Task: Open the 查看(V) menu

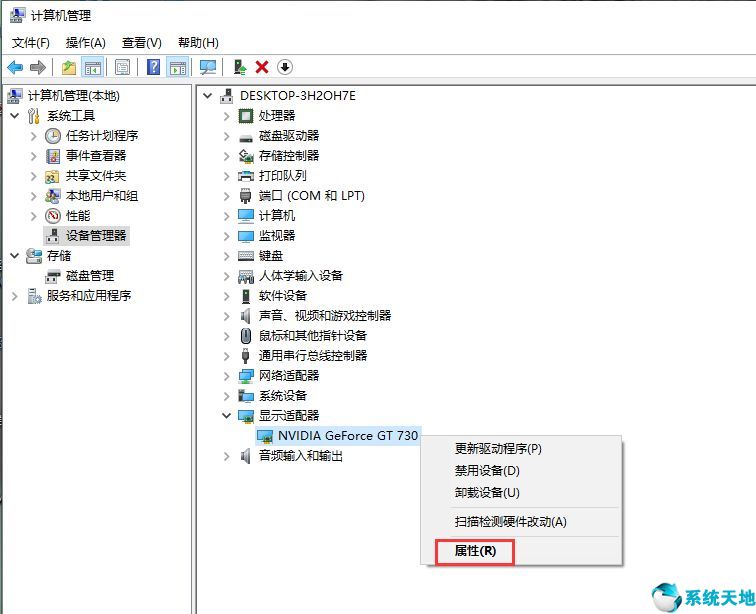Action: click(x=141, y=43)
